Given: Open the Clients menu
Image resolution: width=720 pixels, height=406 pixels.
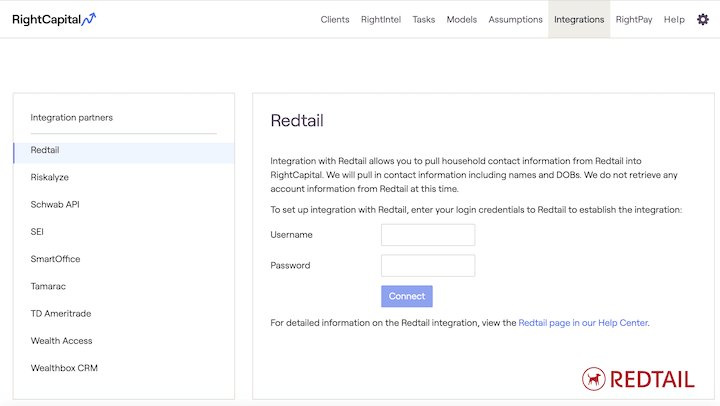Looking at the screenshot, I should click(x=335, y=19).
